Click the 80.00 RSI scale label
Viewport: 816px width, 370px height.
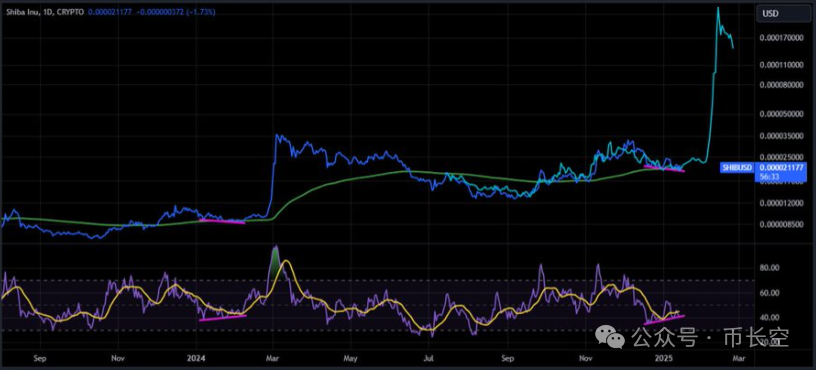(769, 268)
